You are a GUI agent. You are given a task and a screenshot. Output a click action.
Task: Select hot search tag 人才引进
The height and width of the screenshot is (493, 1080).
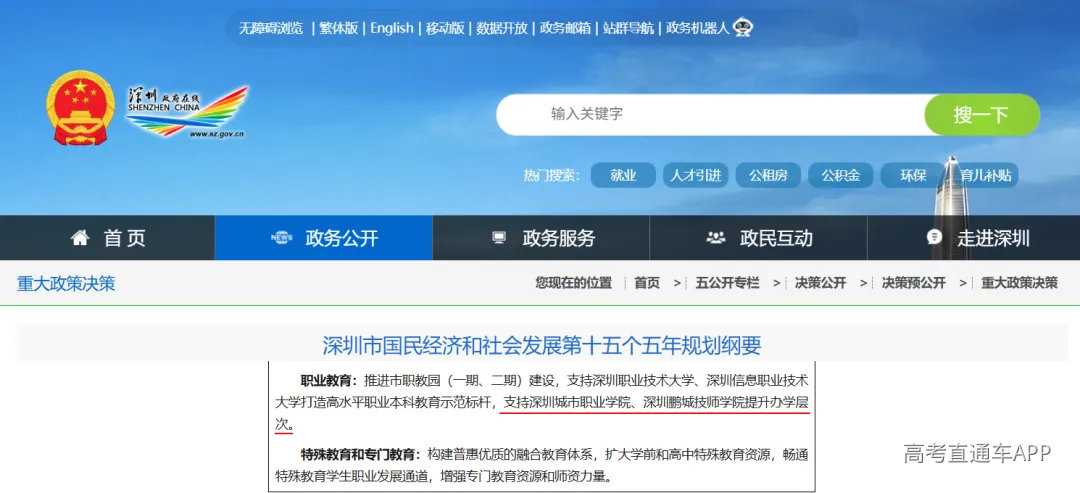(x=696, y=176)
